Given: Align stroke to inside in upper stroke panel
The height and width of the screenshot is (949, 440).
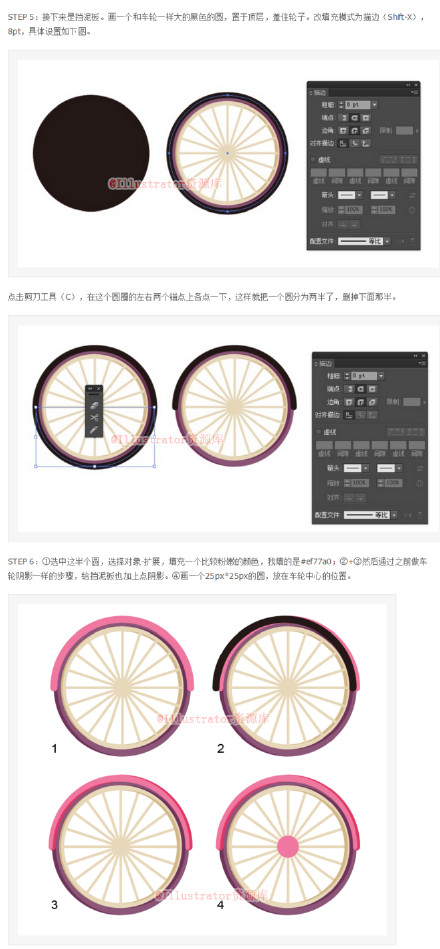Looking at the screenshot, I should click(355, 143).
